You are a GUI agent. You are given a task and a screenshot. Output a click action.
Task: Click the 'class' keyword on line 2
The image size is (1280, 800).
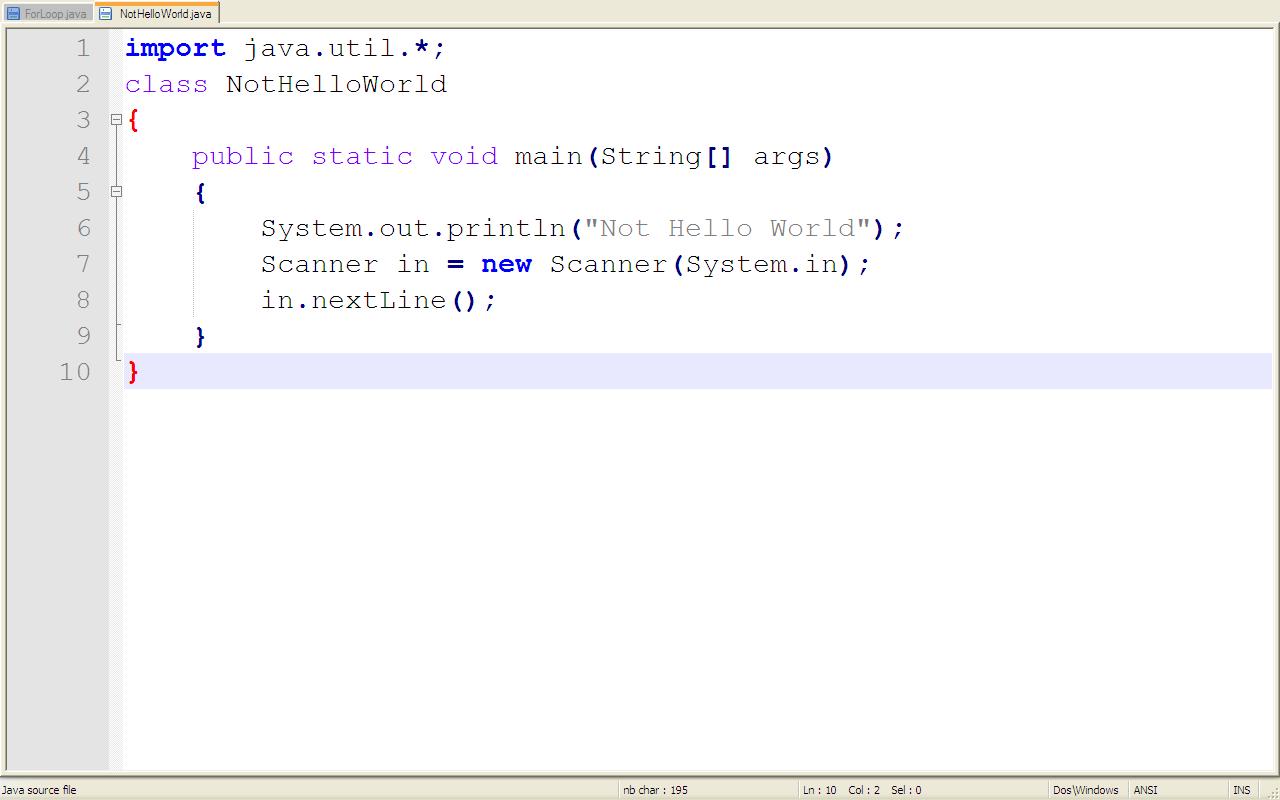pos(166,84)
